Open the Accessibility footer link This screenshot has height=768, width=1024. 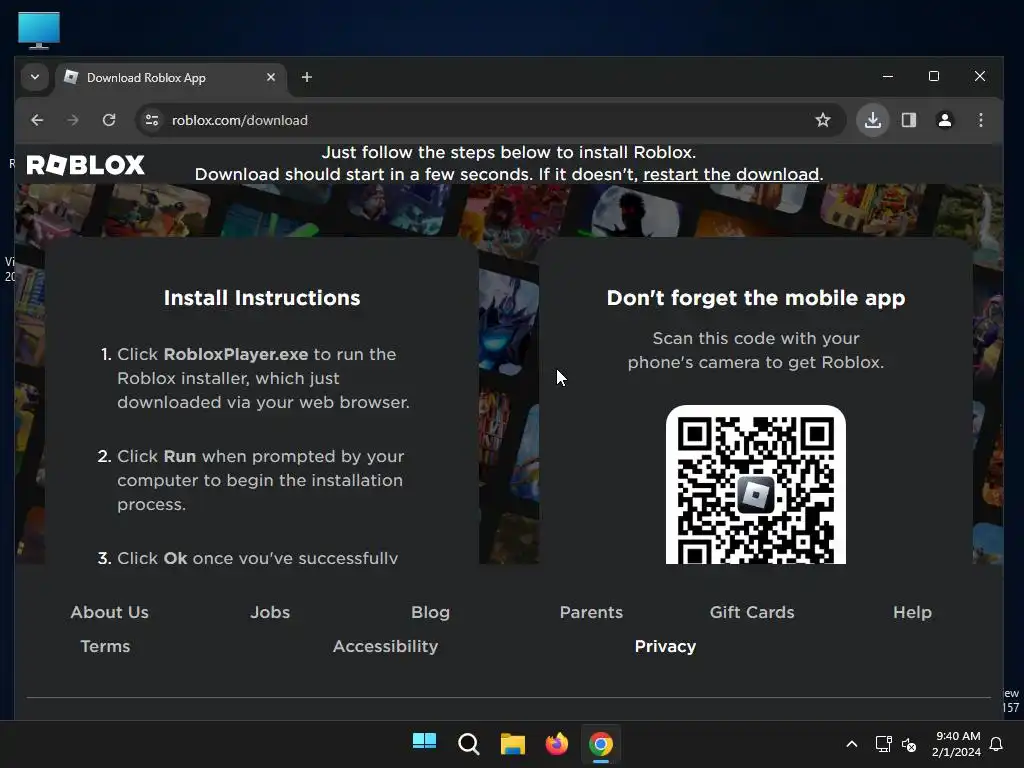click(x=385, y=646)
